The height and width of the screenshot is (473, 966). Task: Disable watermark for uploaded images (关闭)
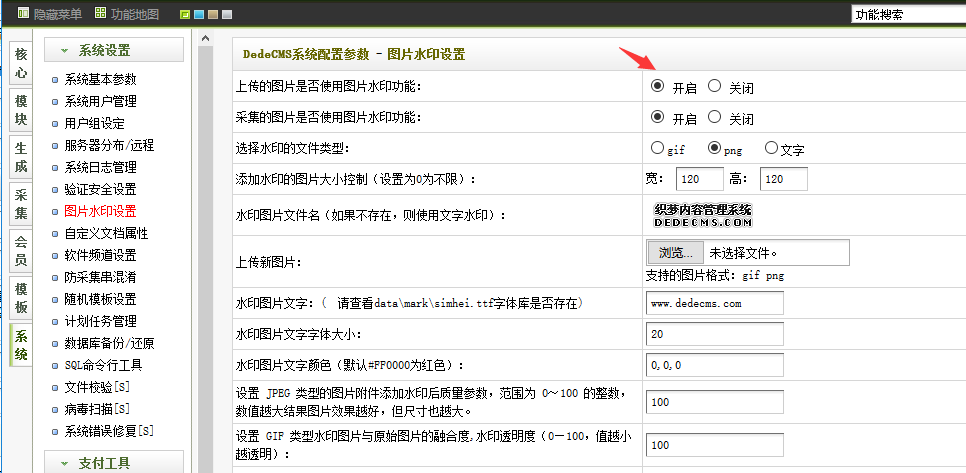pyautogui.click(x=714, y=86)
